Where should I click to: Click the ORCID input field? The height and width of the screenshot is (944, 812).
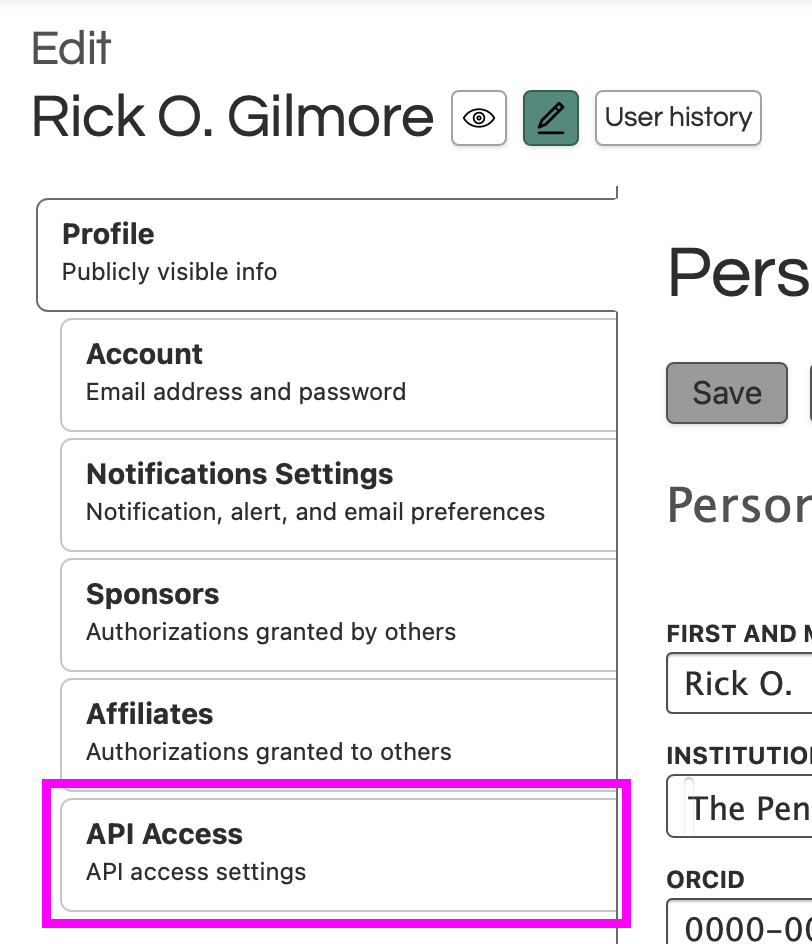[740, 923]
